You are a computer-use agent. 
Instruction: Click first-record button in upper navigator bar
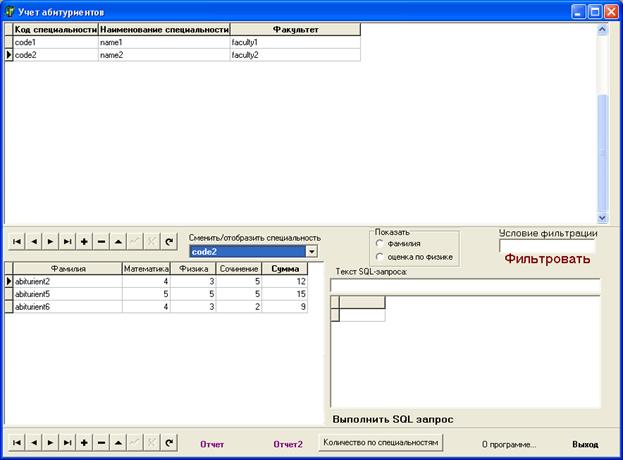click(x=16, y=241)
